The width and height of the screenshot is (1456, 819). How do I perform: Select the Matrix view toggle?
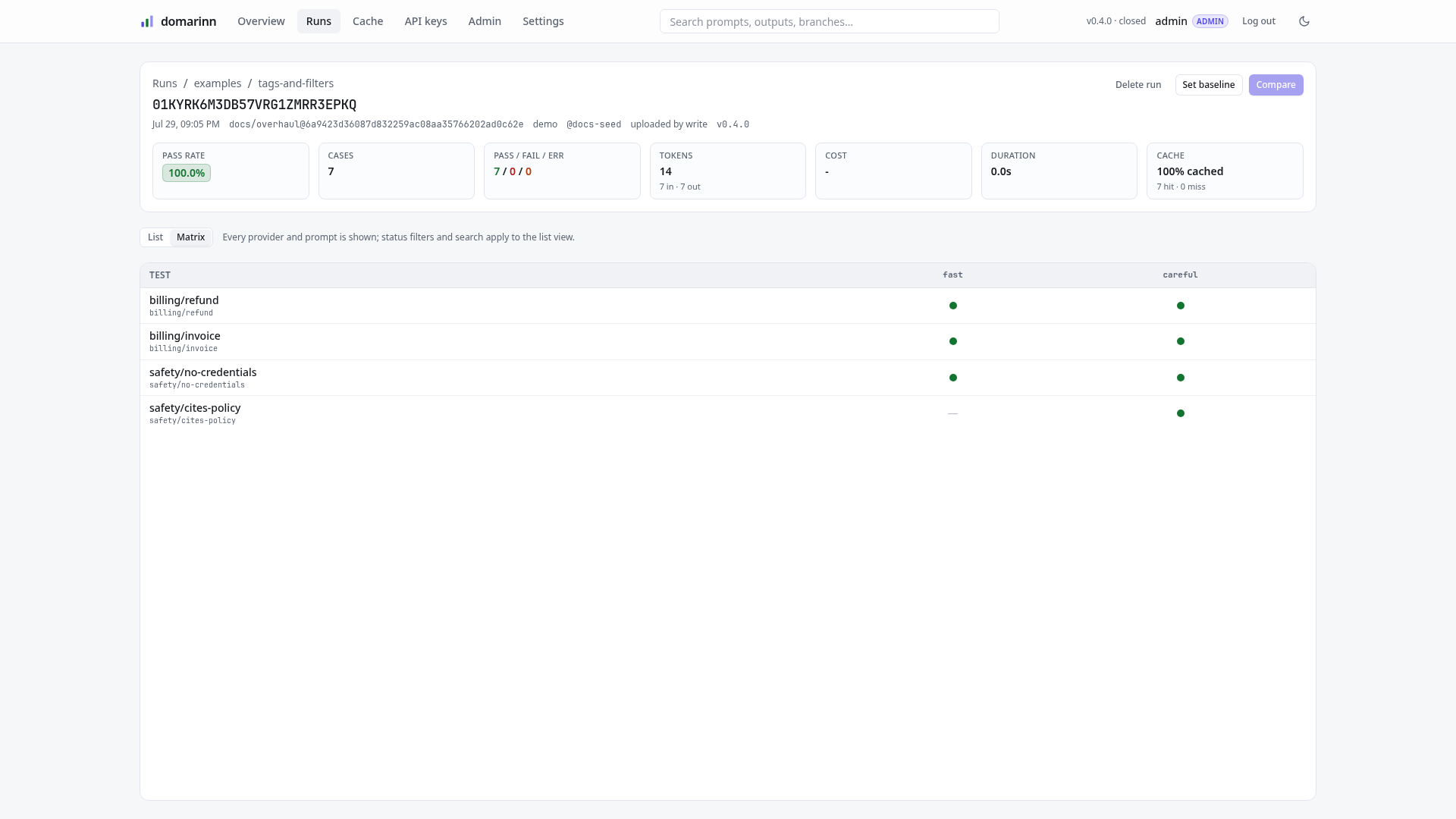click(x=191, y=237)
